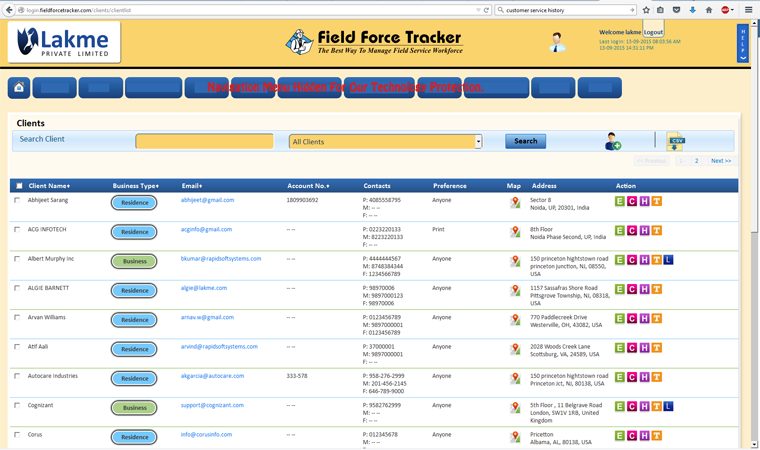Click browser home icon in toolbar
The image size is (760, 450).
709,10
